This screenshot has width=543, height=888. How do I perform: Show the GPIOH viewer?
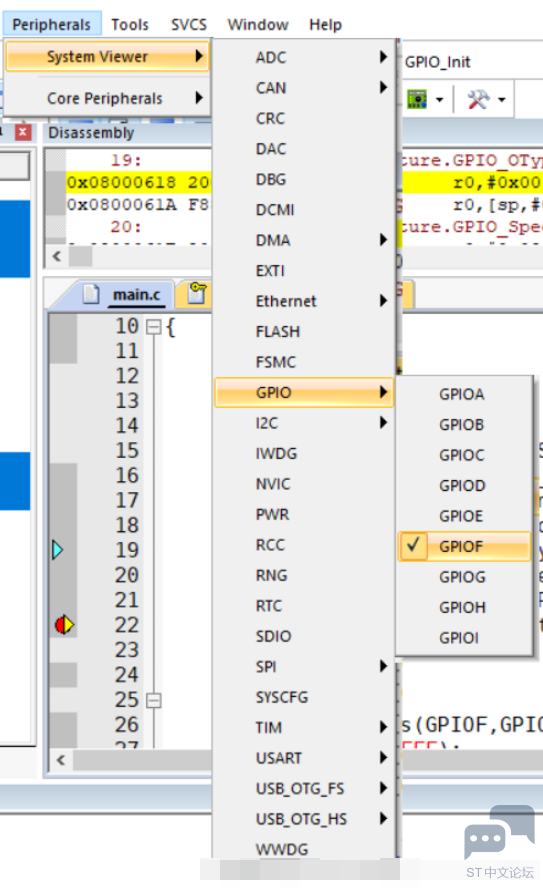pyautogui.click(x=464, y=608)
